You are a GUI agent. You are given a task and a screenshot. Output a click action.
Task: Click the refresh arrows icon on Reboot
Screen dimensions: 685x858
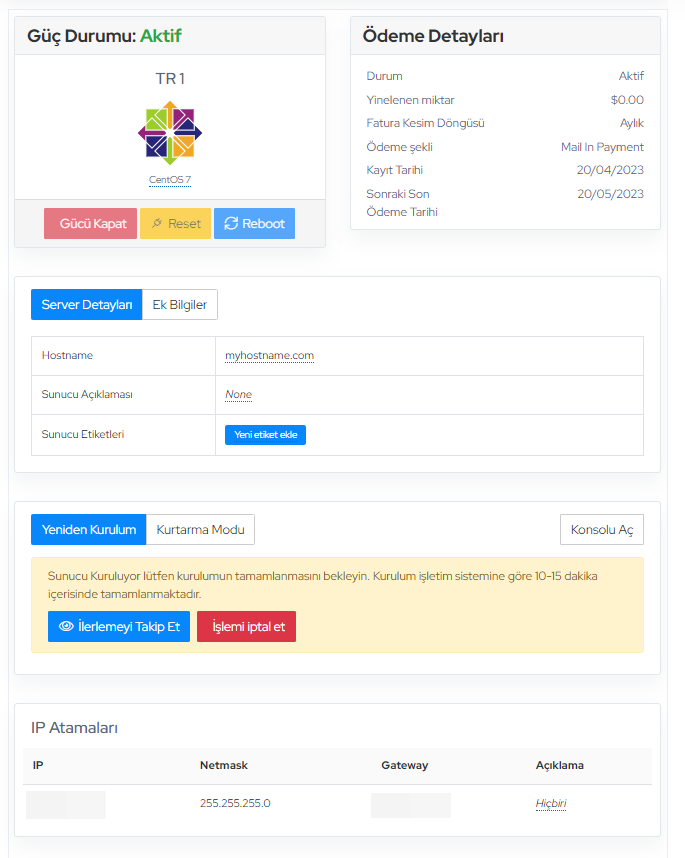tap(231, 224)
